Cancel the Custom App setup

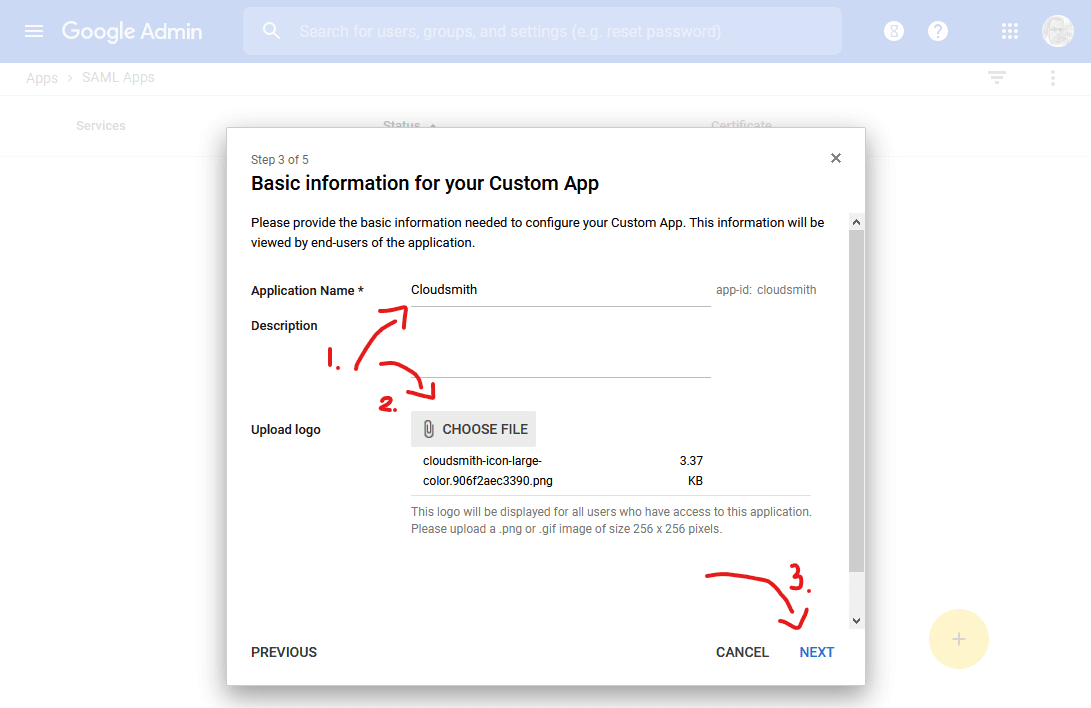pyautogui.click(x=742, y=652)
